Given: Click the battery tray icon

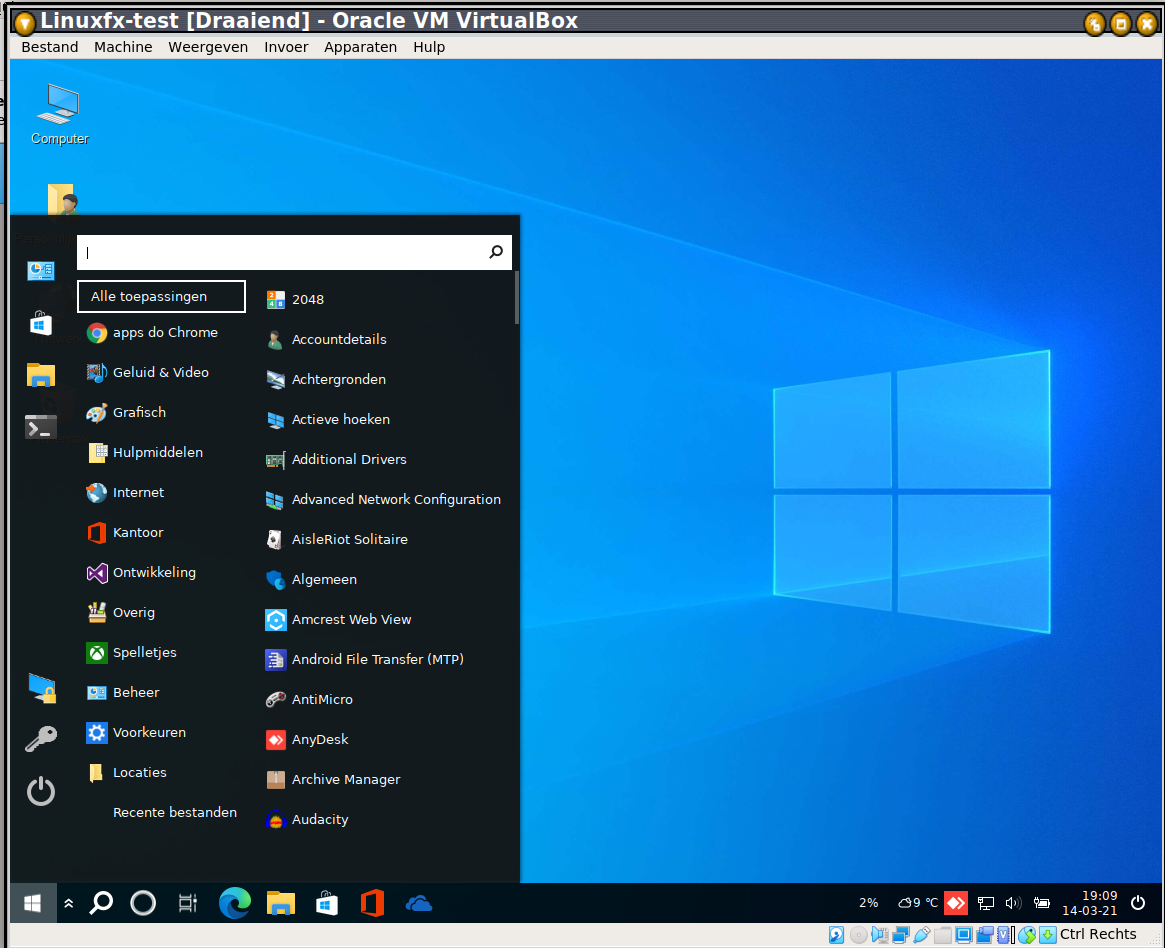Looking at the screenshot, I should pyautogui.click(x=1042, y=903).
